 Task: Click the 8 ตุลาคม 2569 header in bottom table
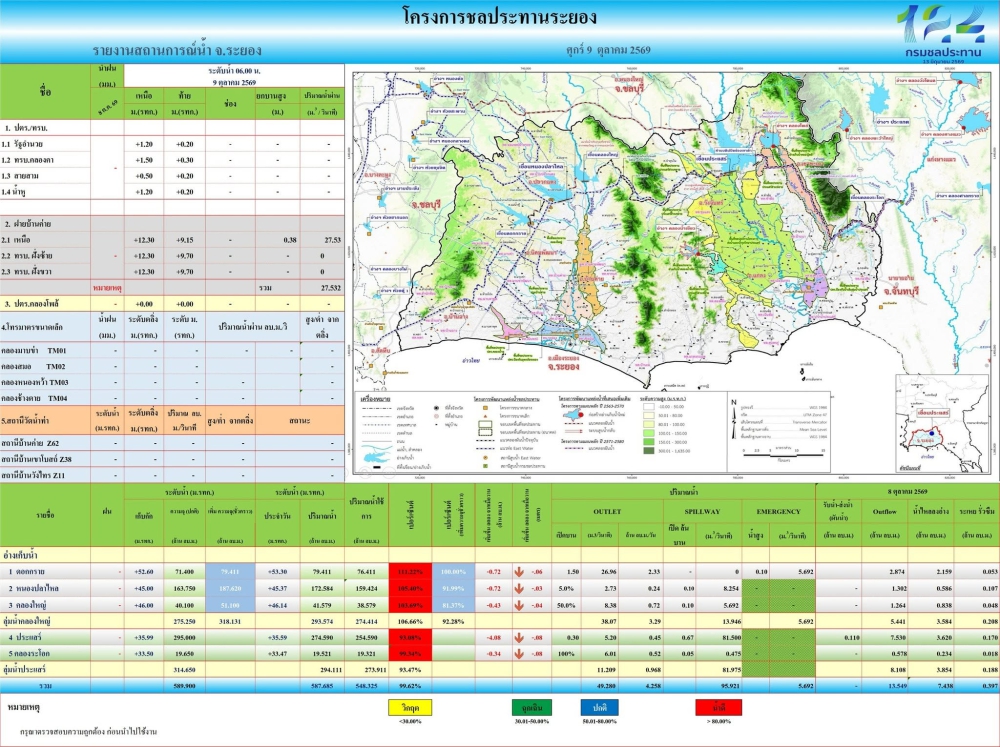click(x=907, y=492)
